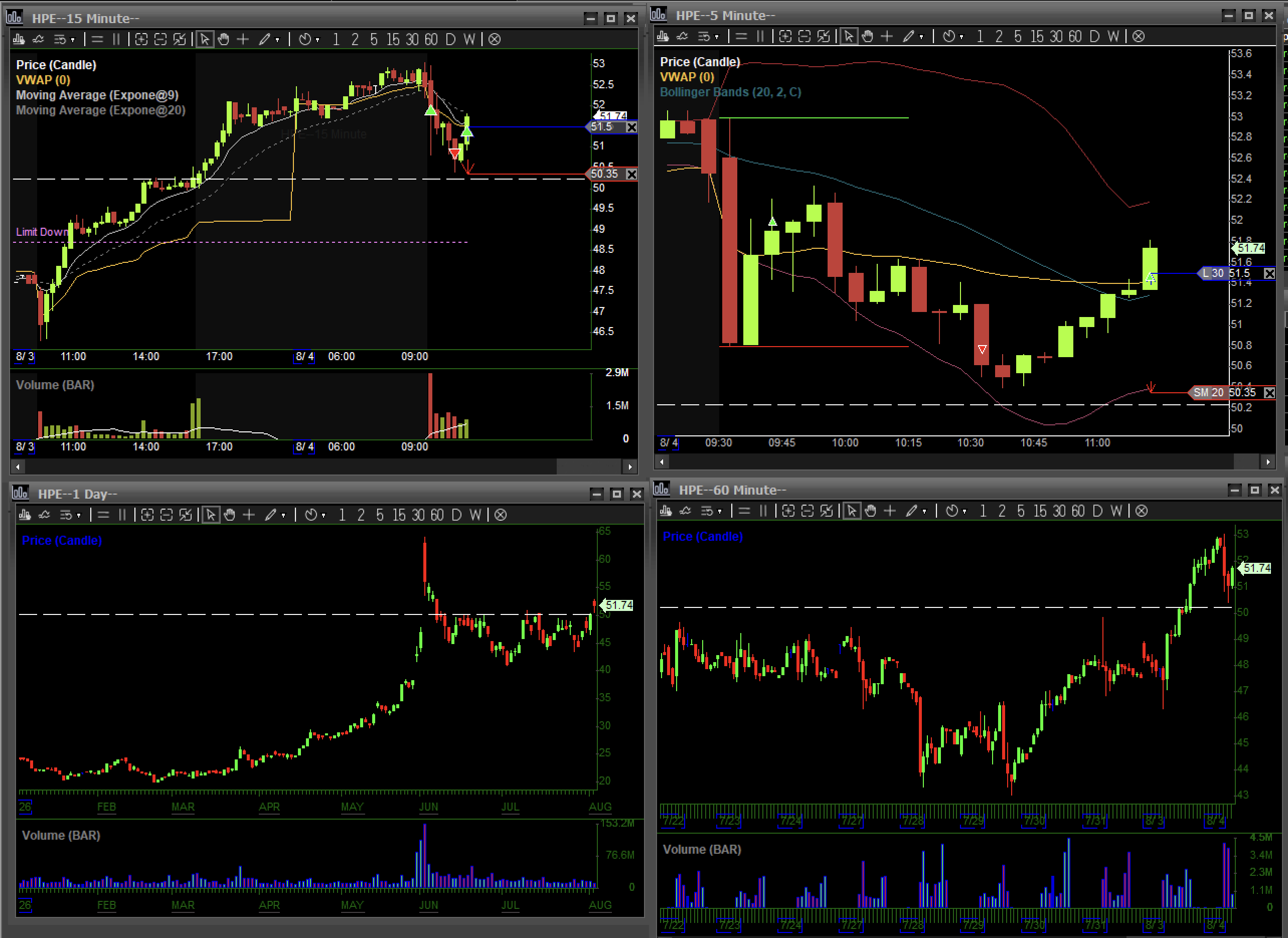This screenshot has width=1288, height=938.
Task: Open chart type icon in 5 Minute window
Action: [663, 36]
